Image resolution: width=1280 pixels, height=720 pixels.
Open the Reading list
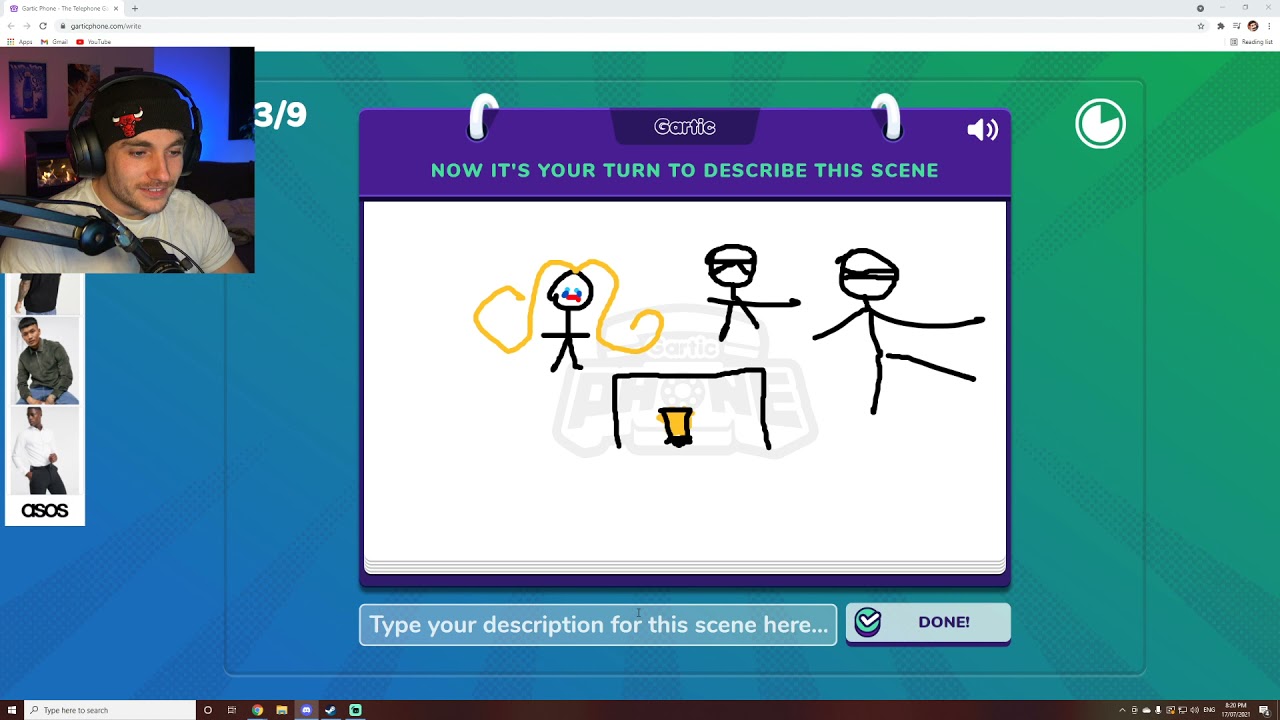[1251, 42]
